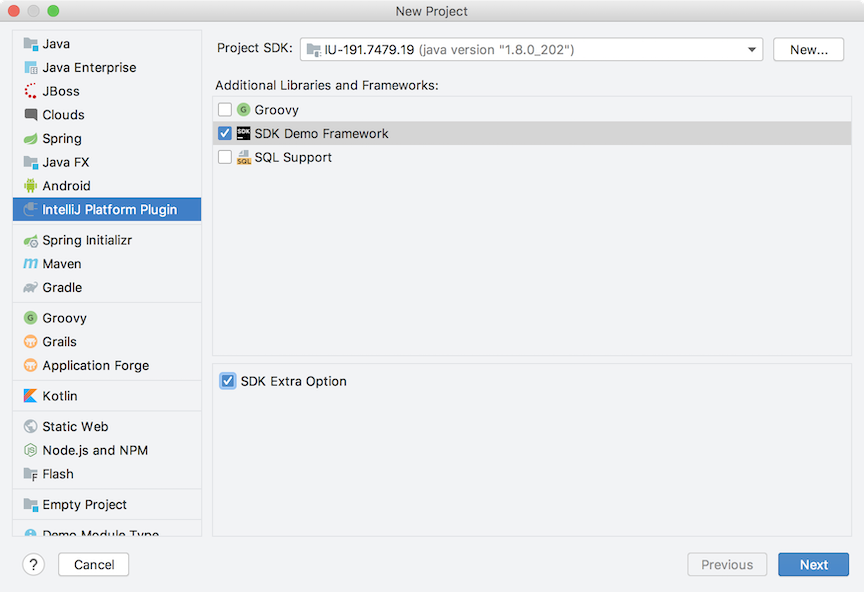This screenshot has width=864, height=592.
Task: Click the SQL Support icon
Action: pyautogui.click(x=243, y=157)
